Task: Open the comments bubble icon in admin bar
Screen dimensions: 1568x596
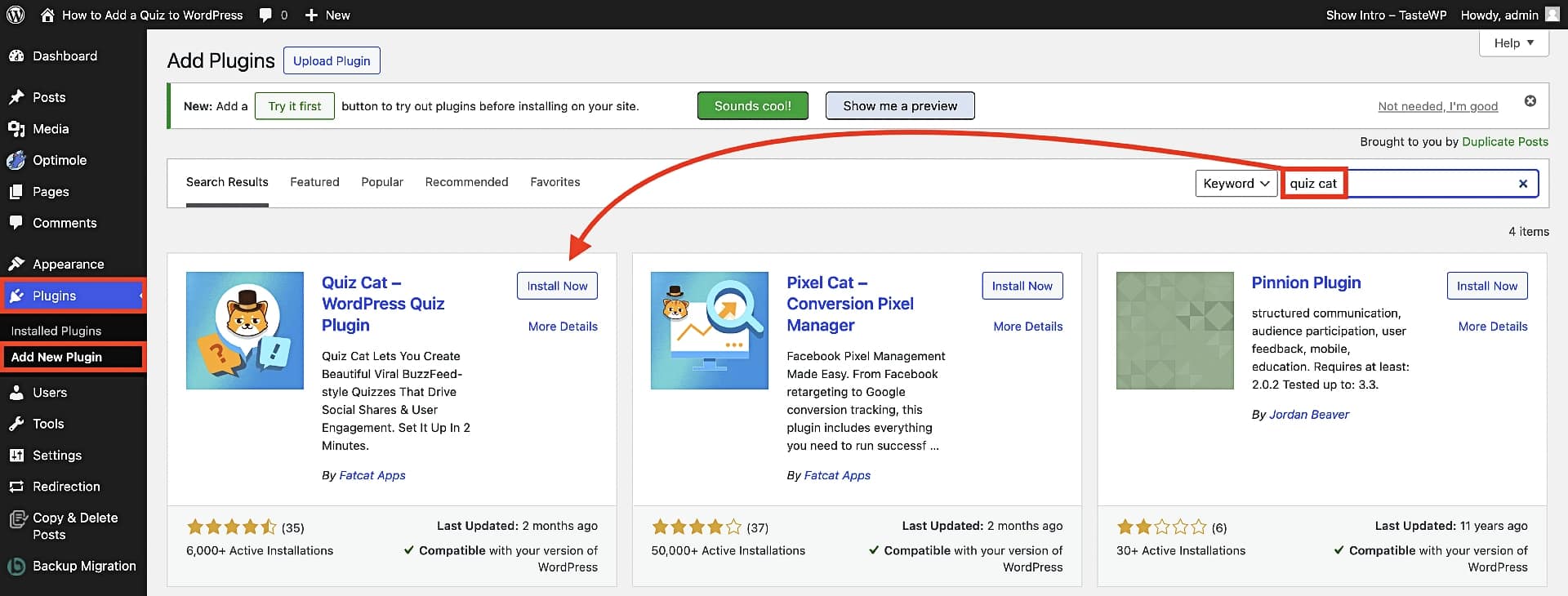Action: pyautogui.click(x=265, y=16)
